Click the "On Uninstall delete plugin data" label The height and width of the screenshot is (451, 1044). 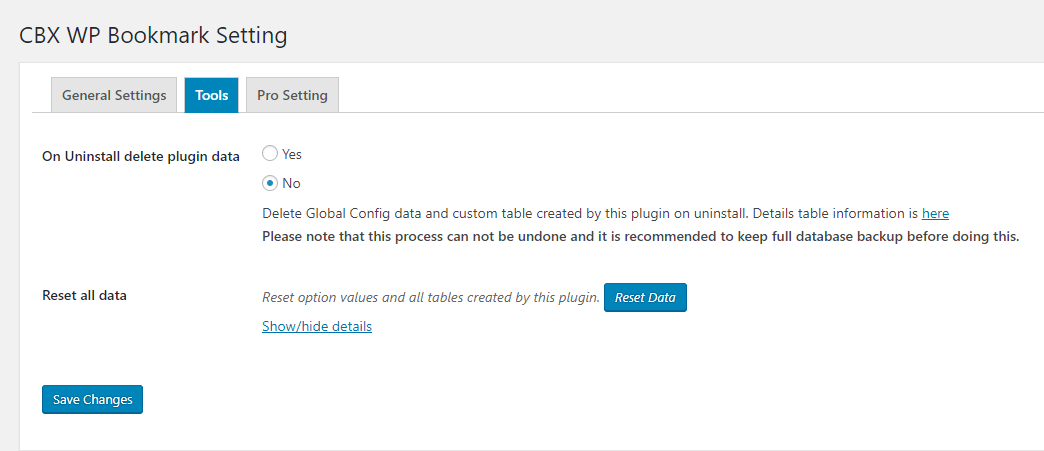click(x=141, y=156)
